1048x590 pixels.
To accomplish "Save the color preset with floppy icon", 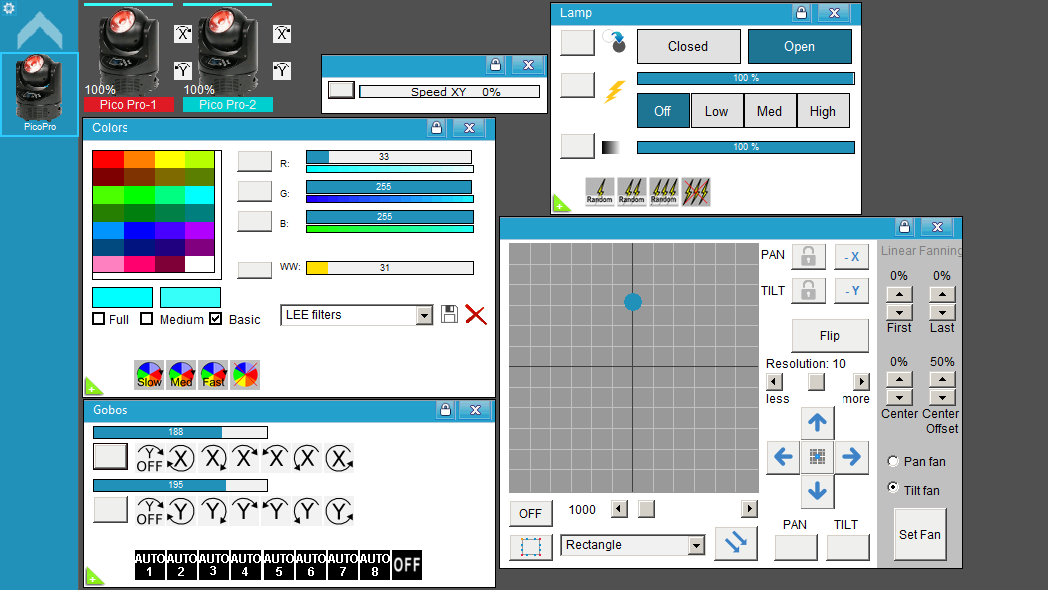I will (449, 315).
